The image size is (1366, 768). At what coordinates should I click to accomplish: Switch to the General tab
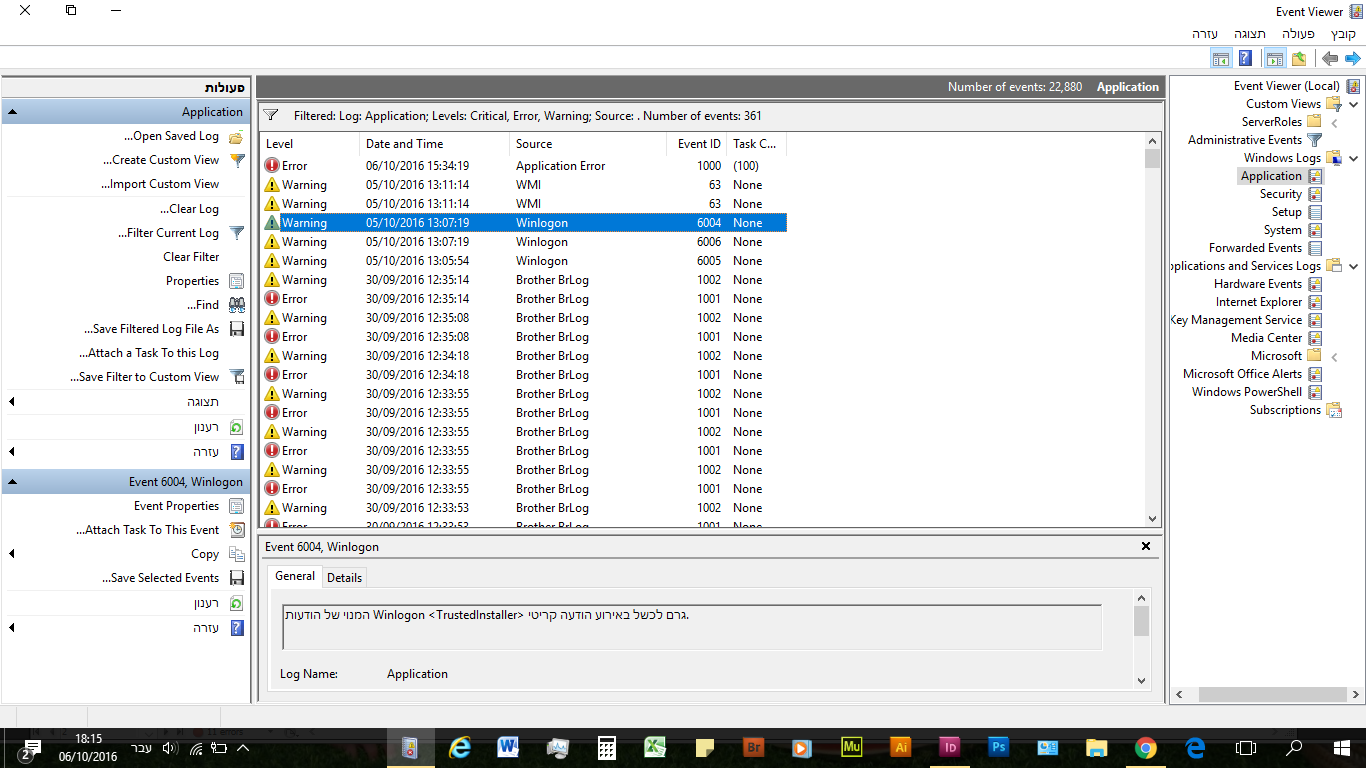295,576
